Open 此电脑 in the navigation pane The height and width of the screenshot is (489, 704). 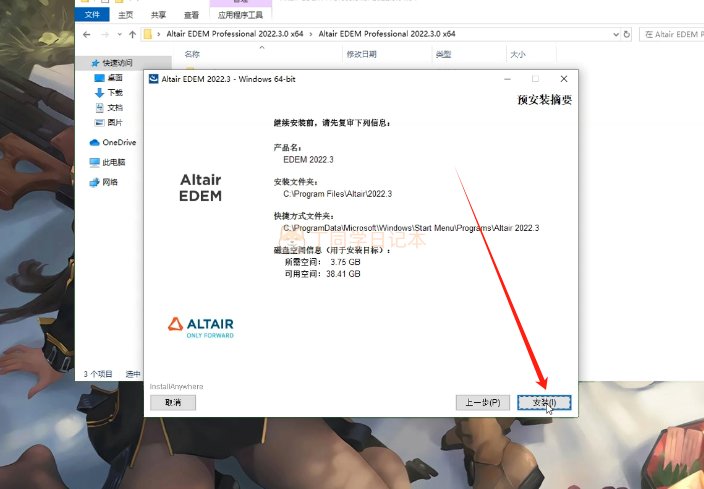tap(114, 162)
